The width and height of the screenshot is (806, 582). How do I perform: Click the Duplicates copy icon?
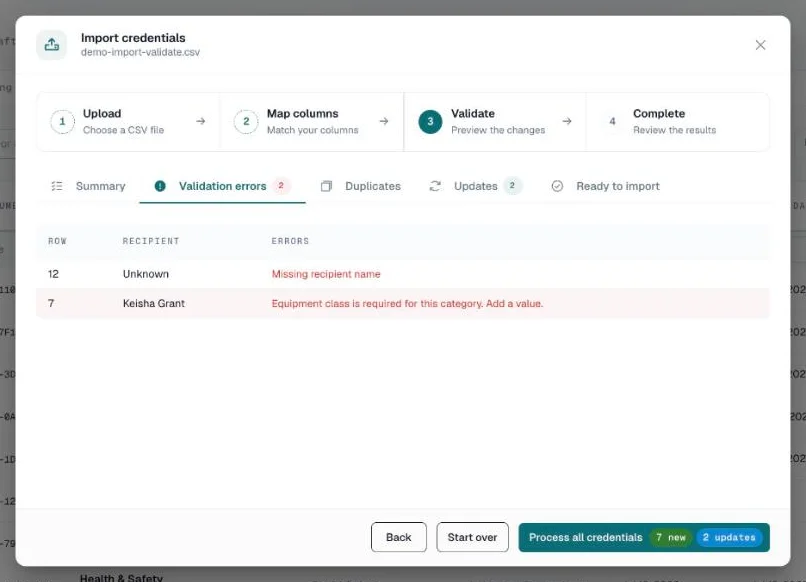[x=326, y=186]
